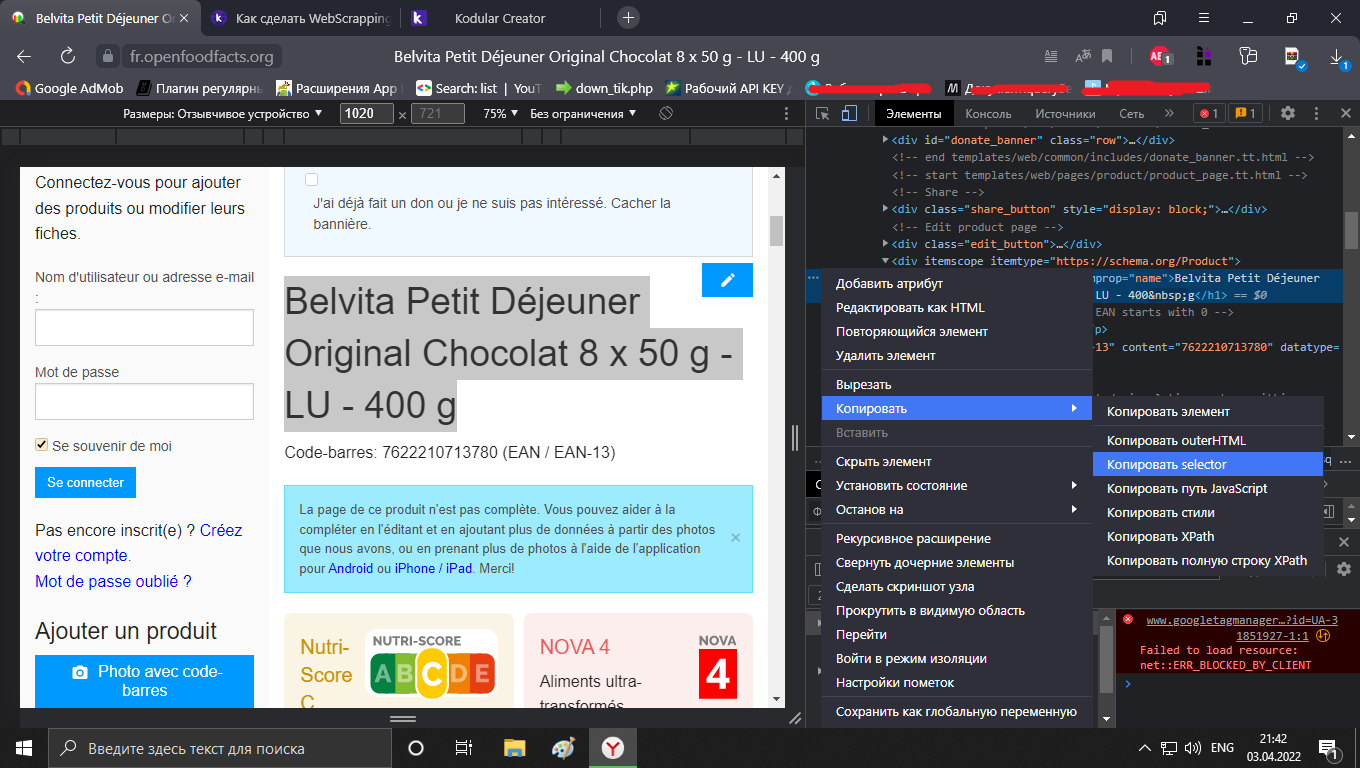Choose 'Копировать outerHTML' menu item
Viewport: 1360px width, 768px height.
(x=1208, y=440)
